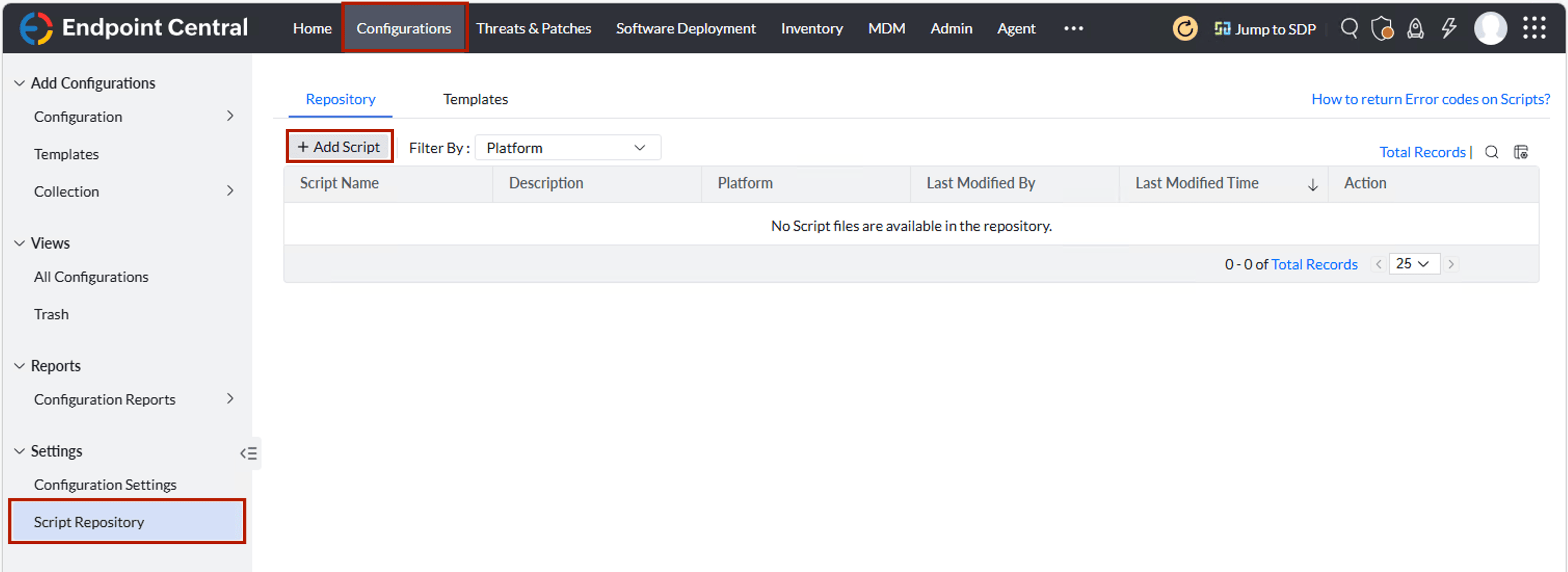
Task: Collapse the Add Configurations section
Action: click(19, 83)
